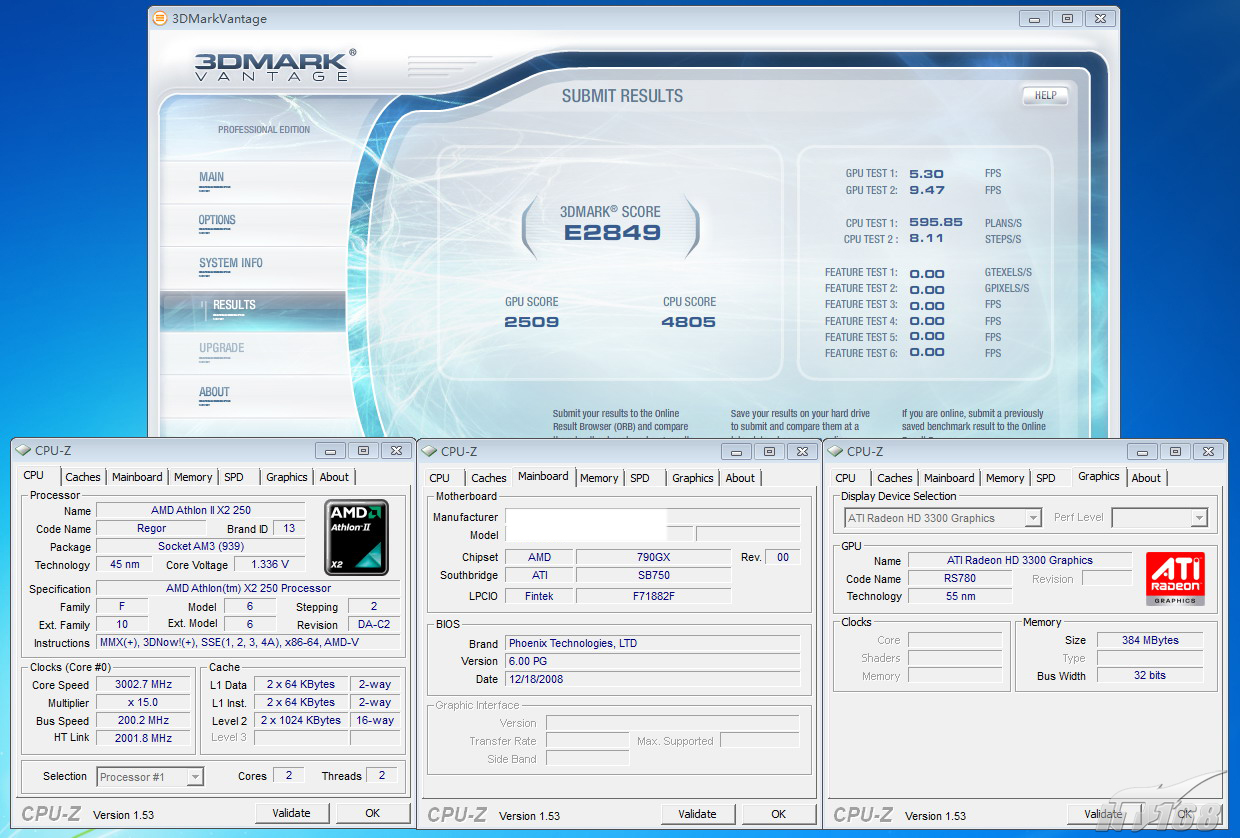Open the MAIN section in 3DMark sidebar
This screenshot has height=838, width=1240.
point(211,177)
